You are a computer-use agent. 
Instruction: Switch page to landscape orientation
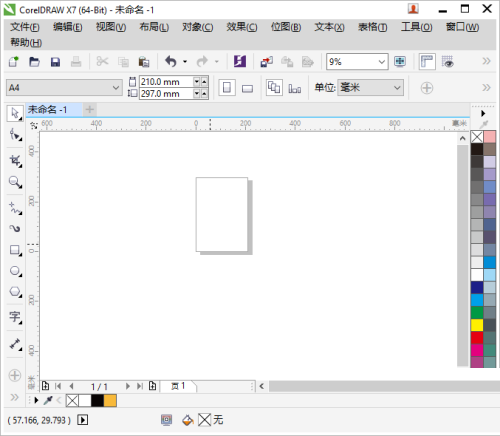pos(247,88)
